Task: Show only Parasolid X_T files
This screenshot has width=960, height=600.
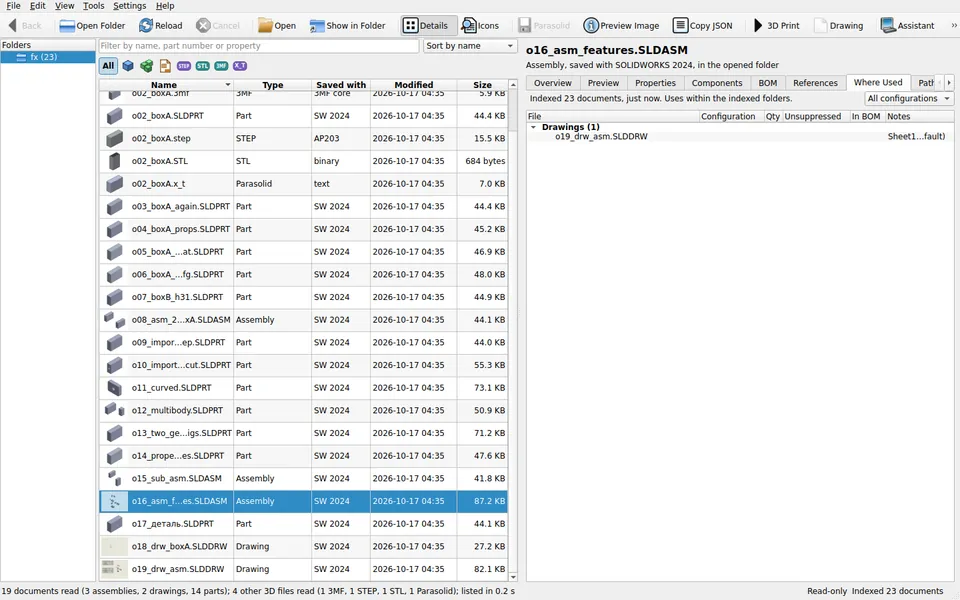Action: pyautogui.click(x=240, y=66)
